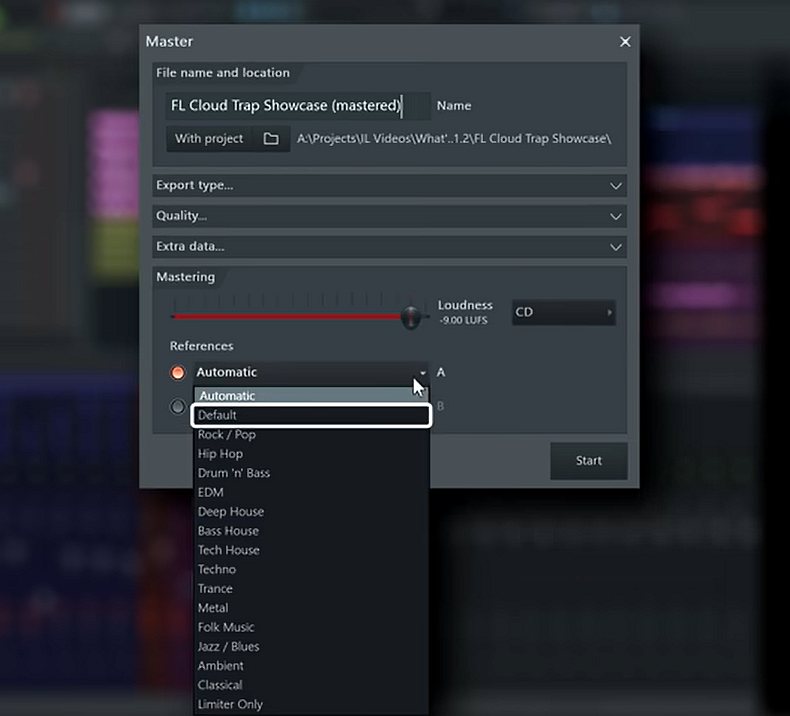Open the CD loudness preset dropdown
The width and height of the screenshot is (790, 716).
click(564, 312)
